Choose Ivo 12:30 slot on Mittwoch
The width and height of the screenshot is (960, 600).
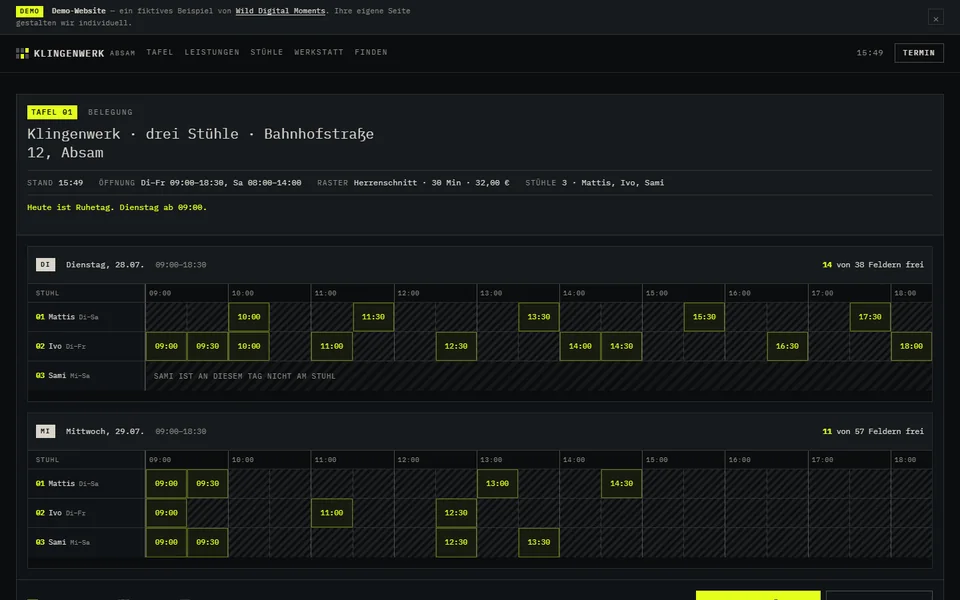pyautogui.click(x=456, y=513)
